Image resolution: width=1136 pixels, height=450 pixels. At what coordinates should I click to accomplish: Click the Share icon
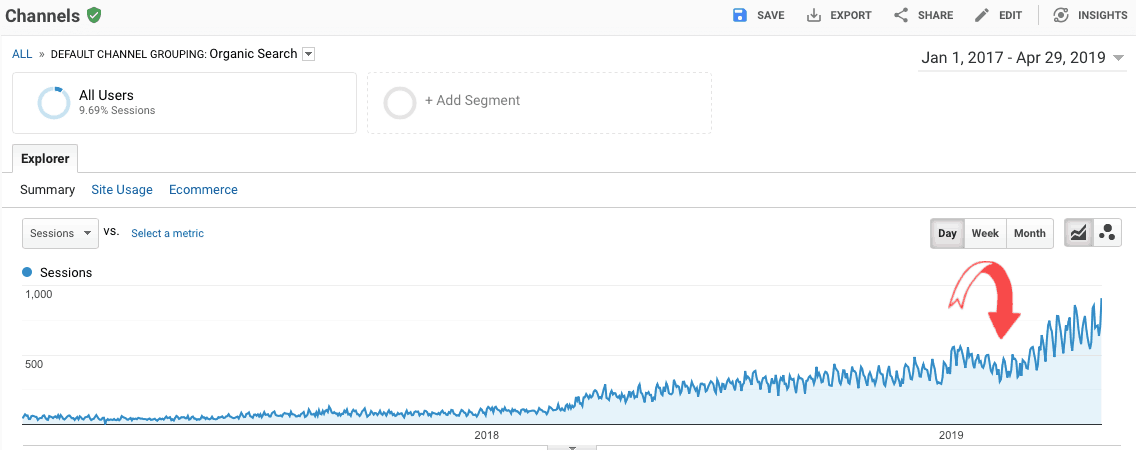901,15
